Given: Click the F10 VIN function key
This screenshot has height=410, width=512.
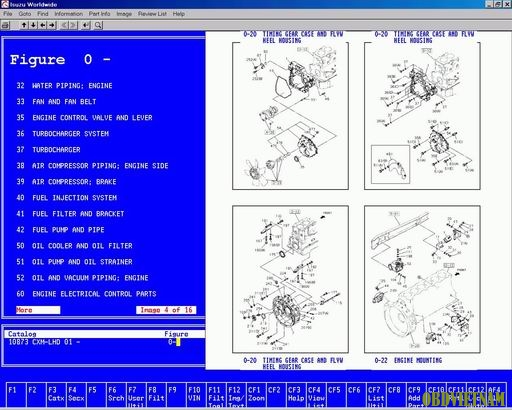Looking at the screenshot, I should (x=196, y=395).
